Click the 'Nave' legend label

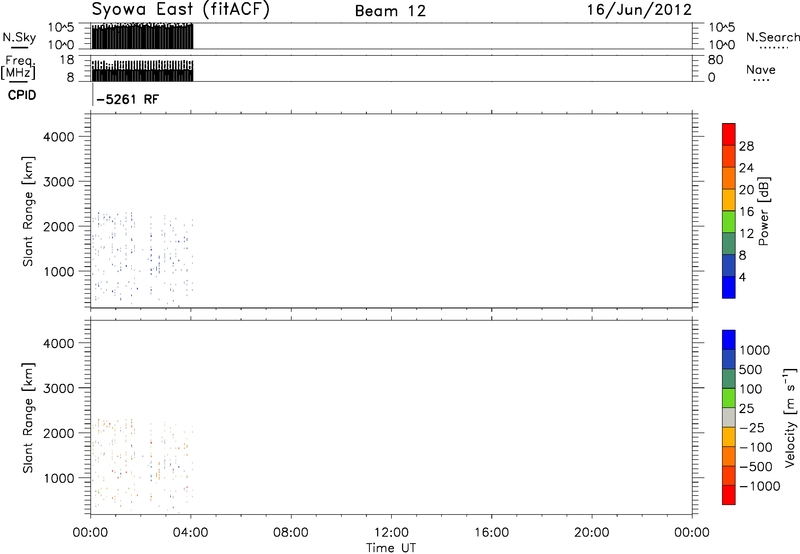(x=760, y=69)
